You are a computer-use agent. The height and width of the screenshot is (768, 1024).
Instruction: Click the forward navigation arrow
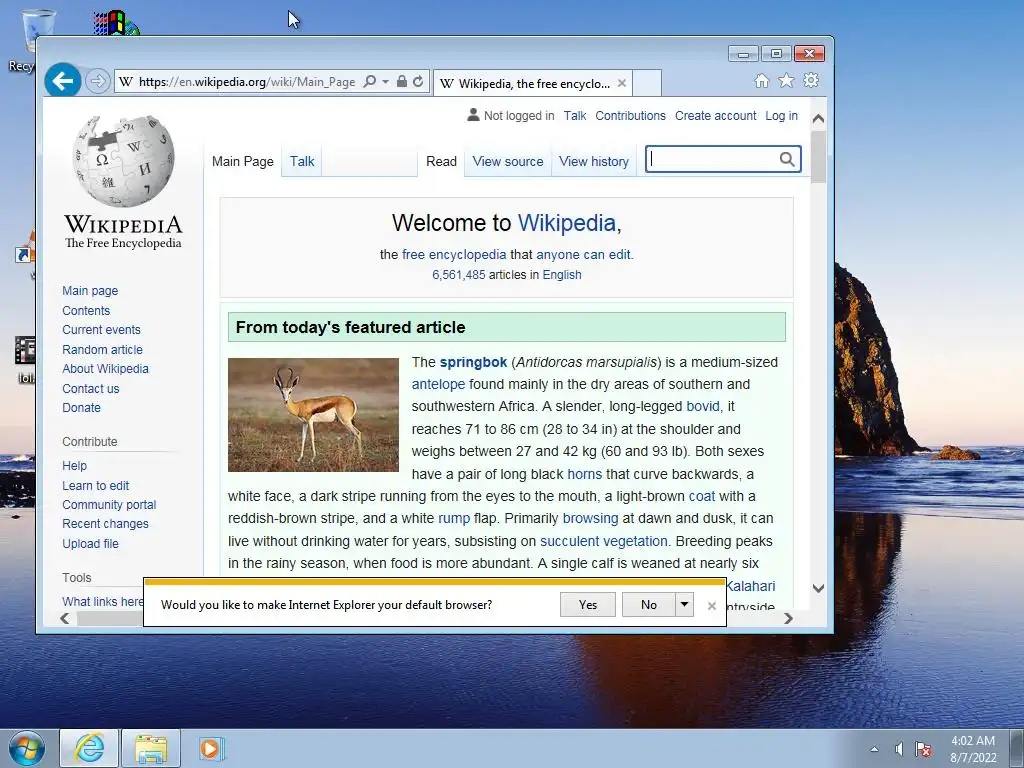[x=98, y=81]
